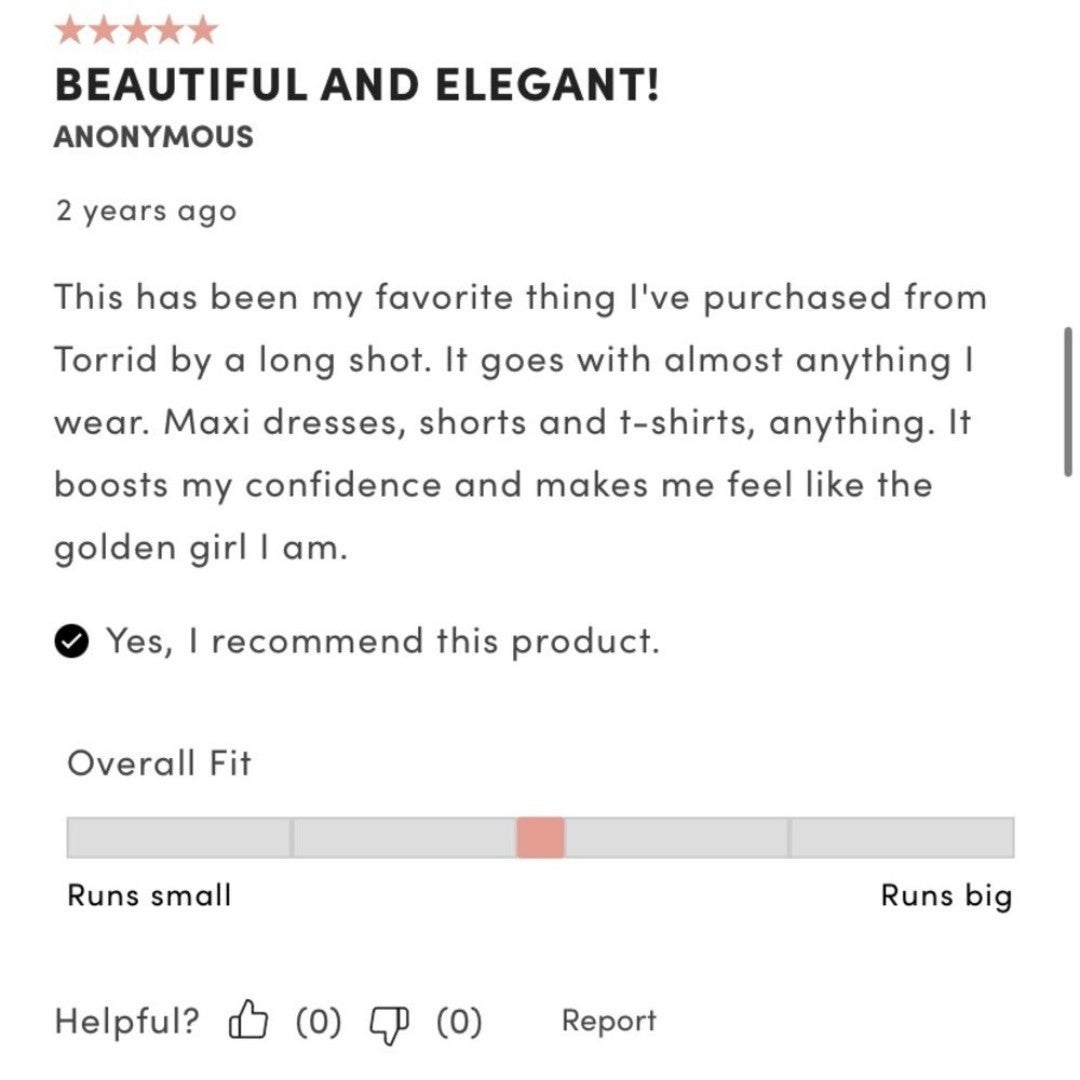Click the ANONYMOUS reviewer name
1080x1080 pixels.
pos(154,136)
